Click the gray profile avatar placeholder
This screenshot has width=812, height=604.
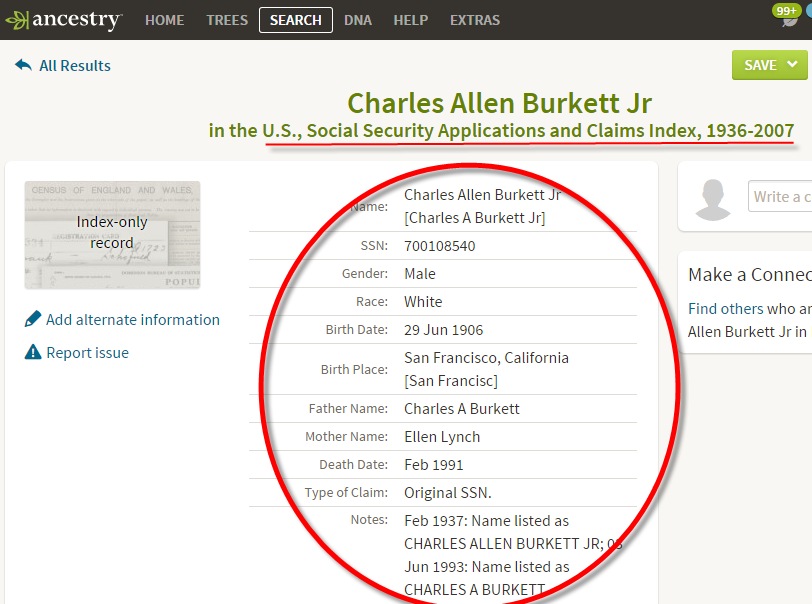[x=714, y=196]
